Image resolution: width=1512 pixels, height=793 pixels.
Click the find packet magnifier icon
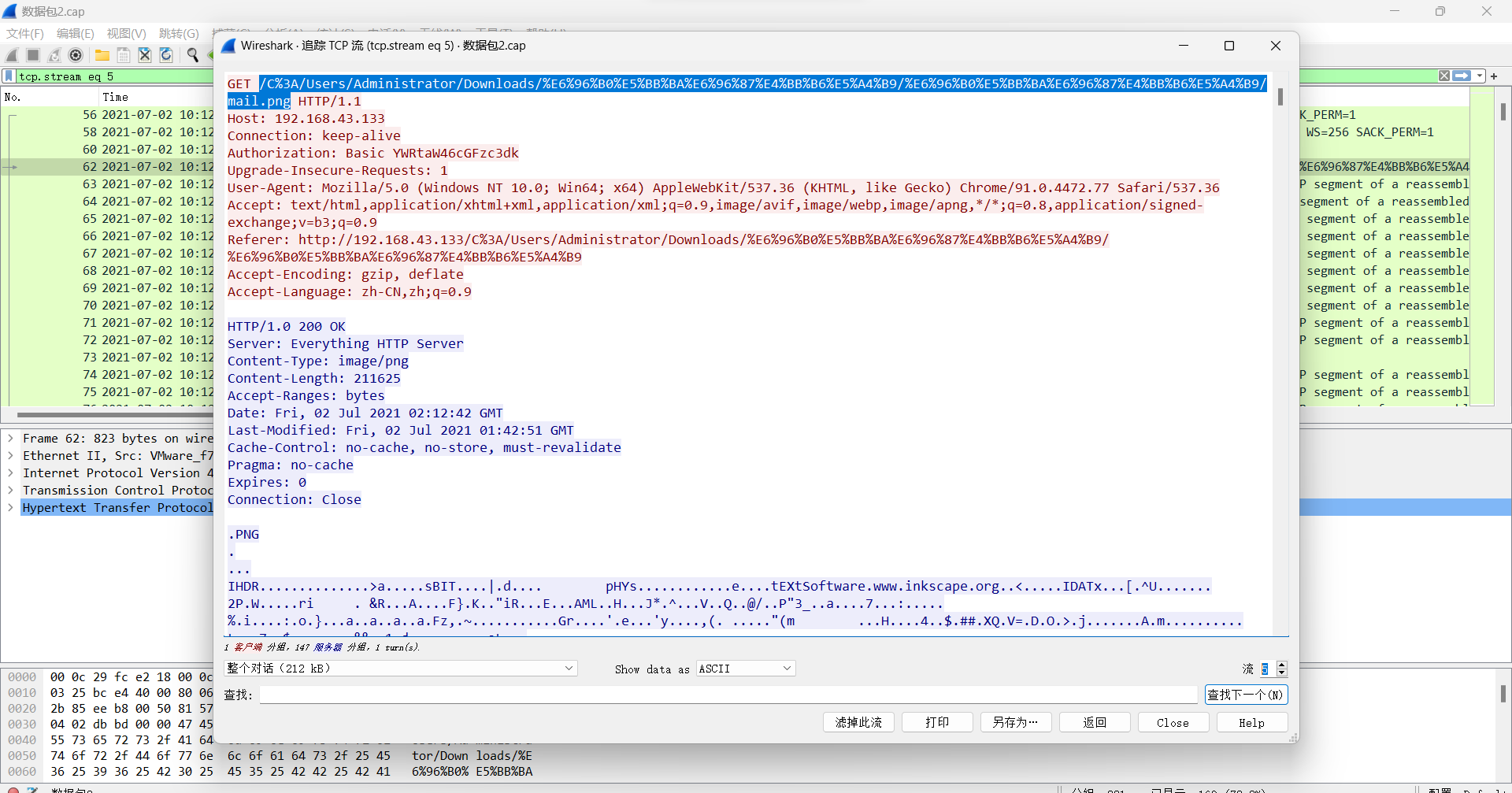(x=192, y=55)
